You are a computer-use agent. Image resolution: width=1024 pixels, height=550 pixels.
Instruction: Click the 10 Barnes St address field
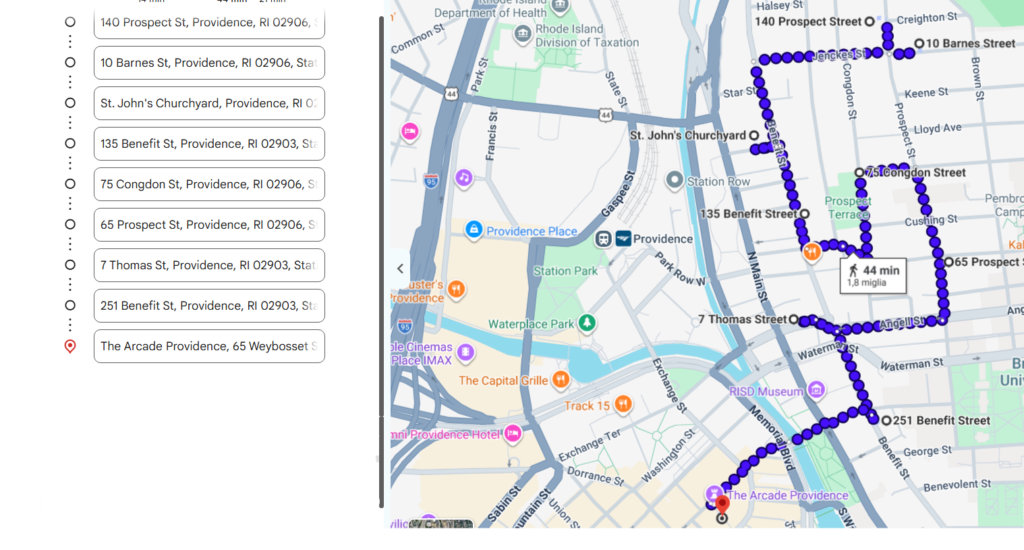tap(209, 63)
